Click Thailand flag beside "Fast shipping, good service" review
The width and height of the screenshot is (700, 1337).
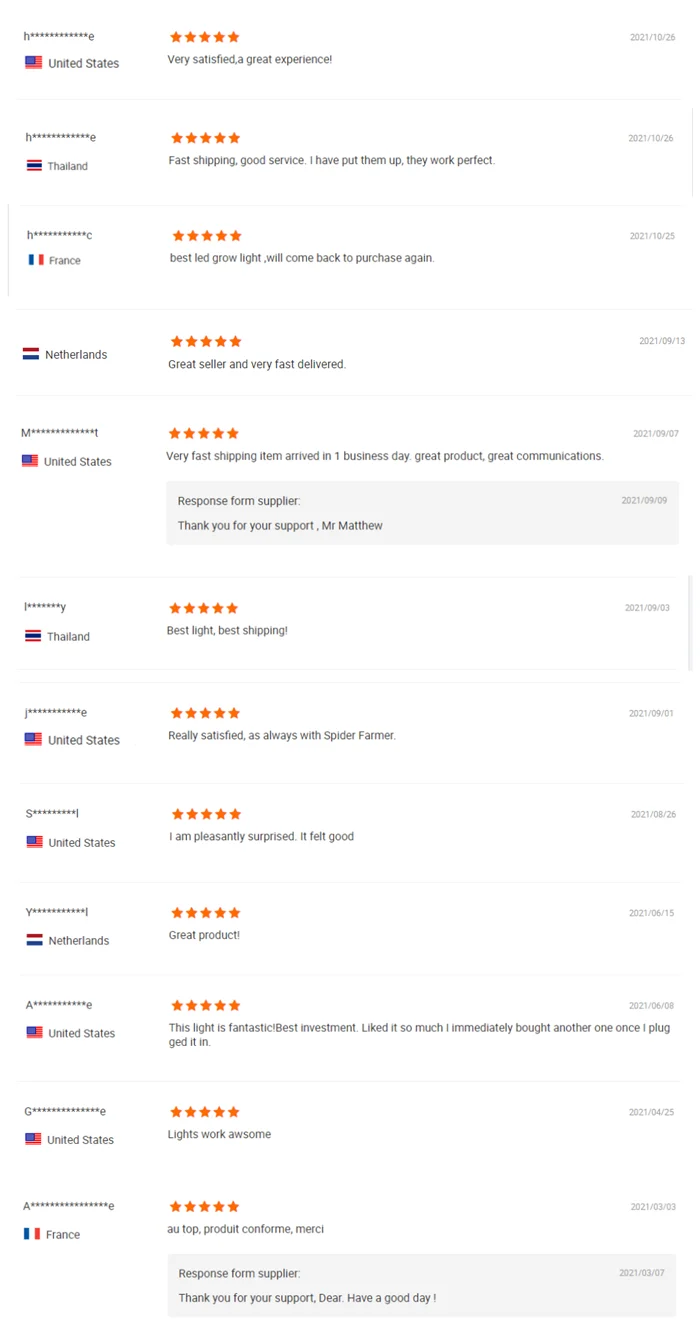point(34,166)
